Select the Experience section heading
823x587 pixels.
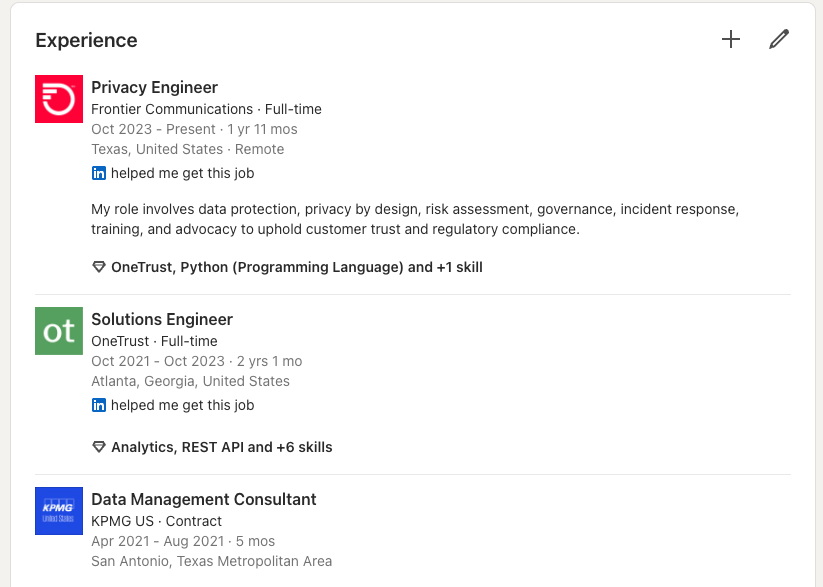point(87,40)
